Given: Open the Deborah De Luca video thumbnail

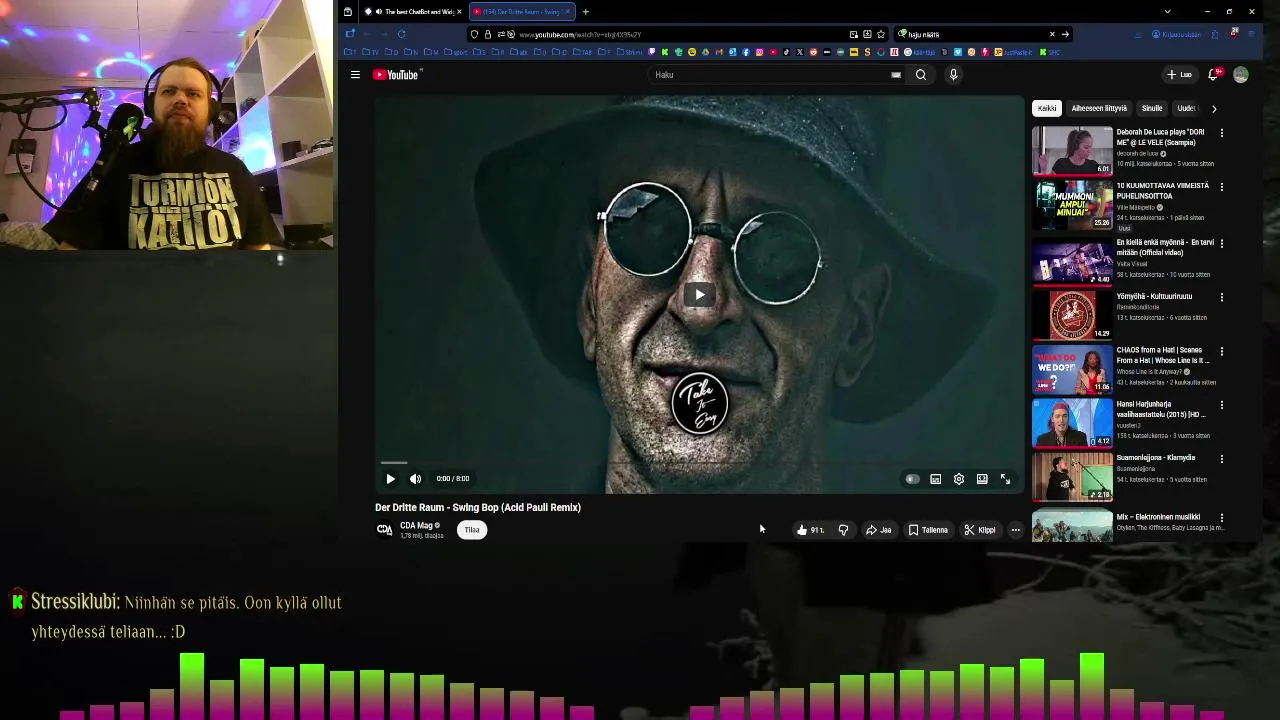Looking at the screenshot, I should pyautogui.click(x=1072, y=150).
